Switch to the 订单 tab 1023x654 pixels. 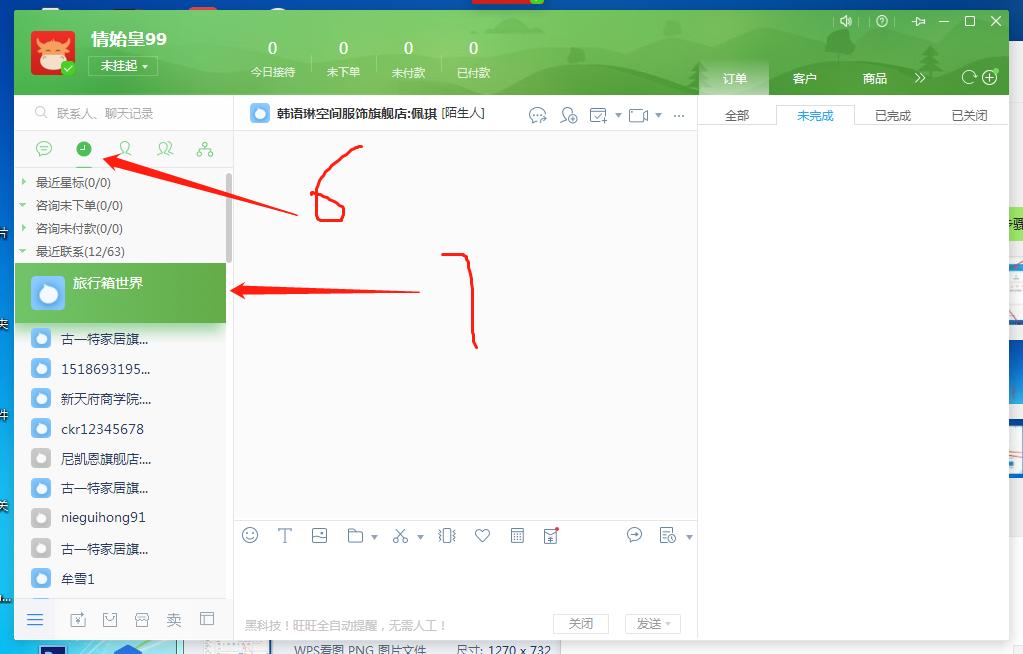click(x=735, y=79)
